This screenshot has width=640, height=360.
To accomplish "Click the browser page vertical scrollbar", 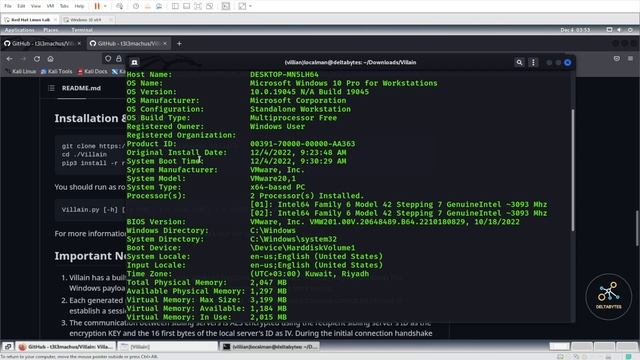I will pyautogui.click(x=638, y=228).
